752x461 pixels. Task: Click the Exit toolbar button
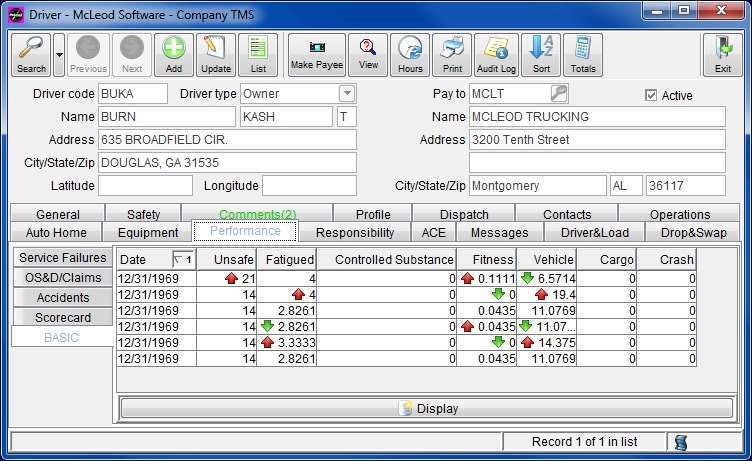coord(723,55)
